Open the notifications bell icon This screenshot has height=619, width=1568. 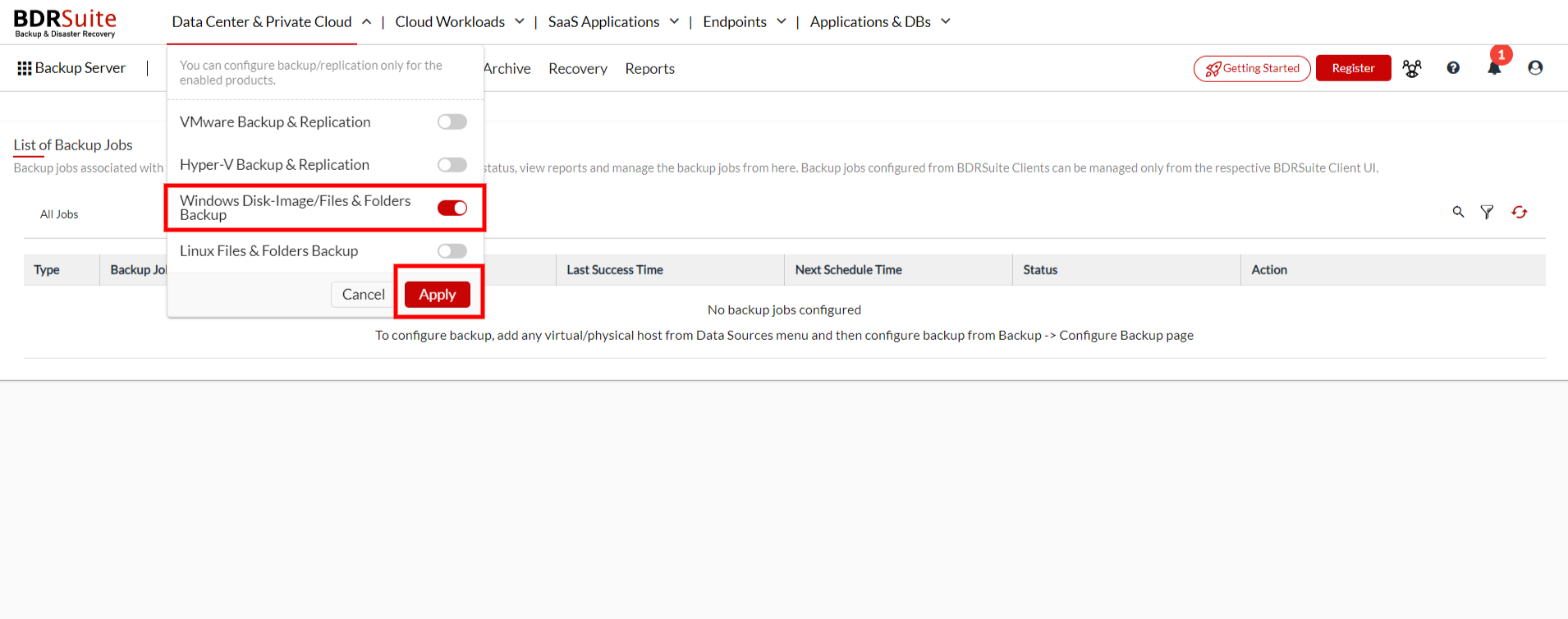(1494, 69)
